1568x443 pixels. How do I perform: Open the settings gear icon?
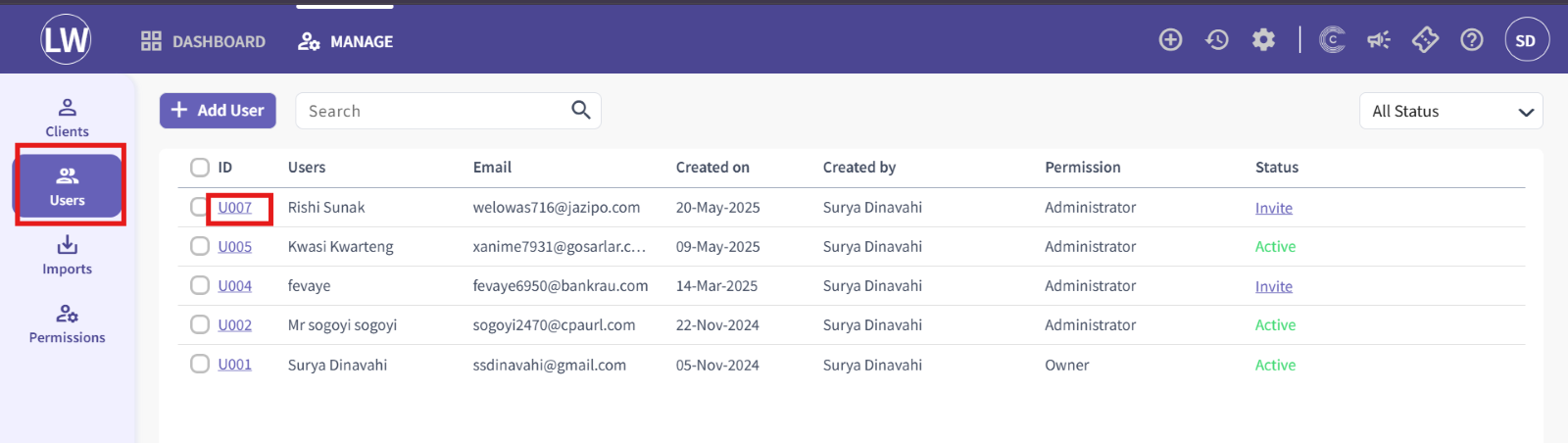1263,40
